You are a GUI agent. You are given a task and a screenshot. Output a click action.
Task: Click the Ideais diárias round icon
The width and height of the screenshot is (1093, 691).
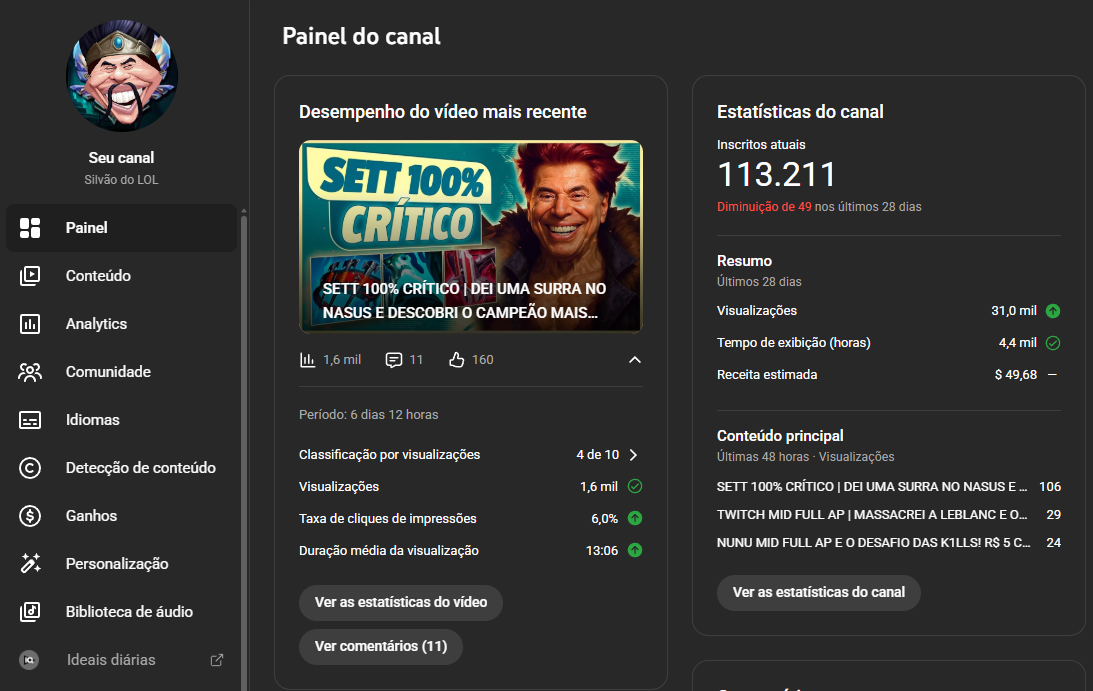click(x=29, y=660)
